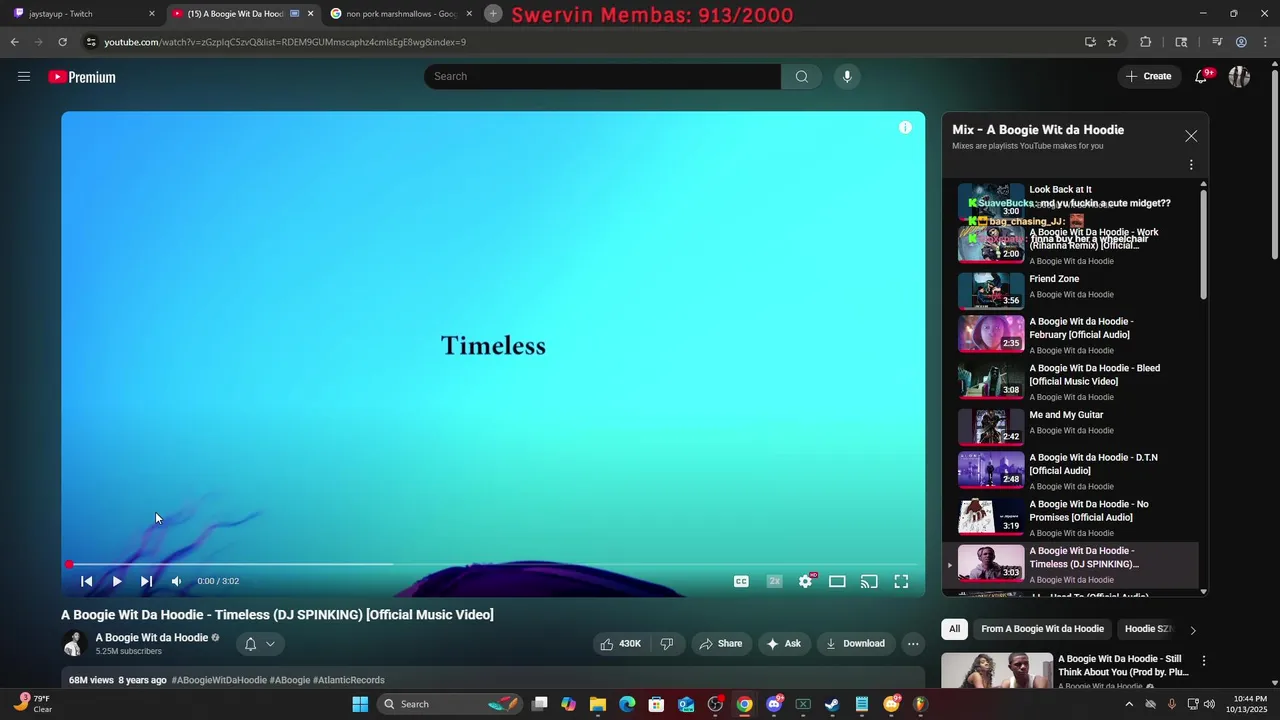Start voice search with the microphone icon
This screenshot has width=1280, height=720.
[847, 77]
